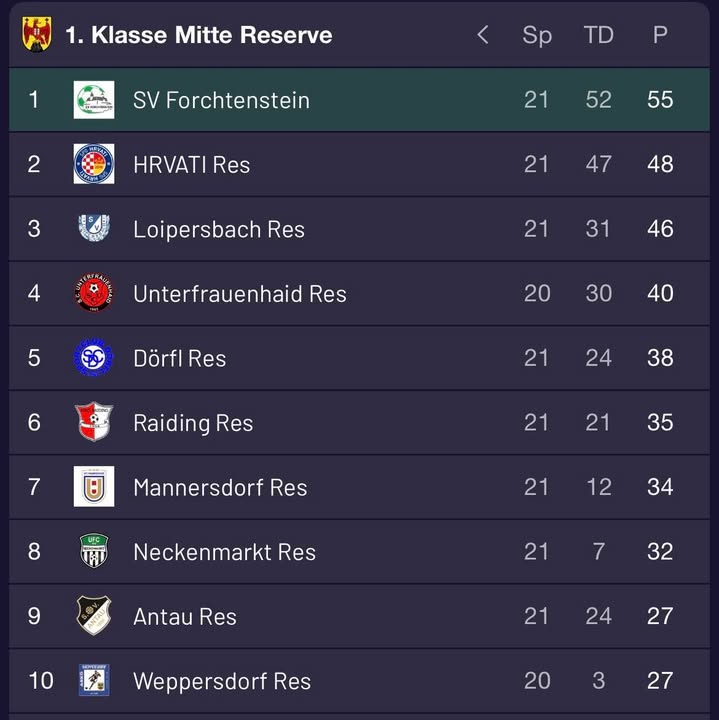Click the Neckenmarkt Res club crest
This screenshot has width=719, height=720.
point(94,551)
